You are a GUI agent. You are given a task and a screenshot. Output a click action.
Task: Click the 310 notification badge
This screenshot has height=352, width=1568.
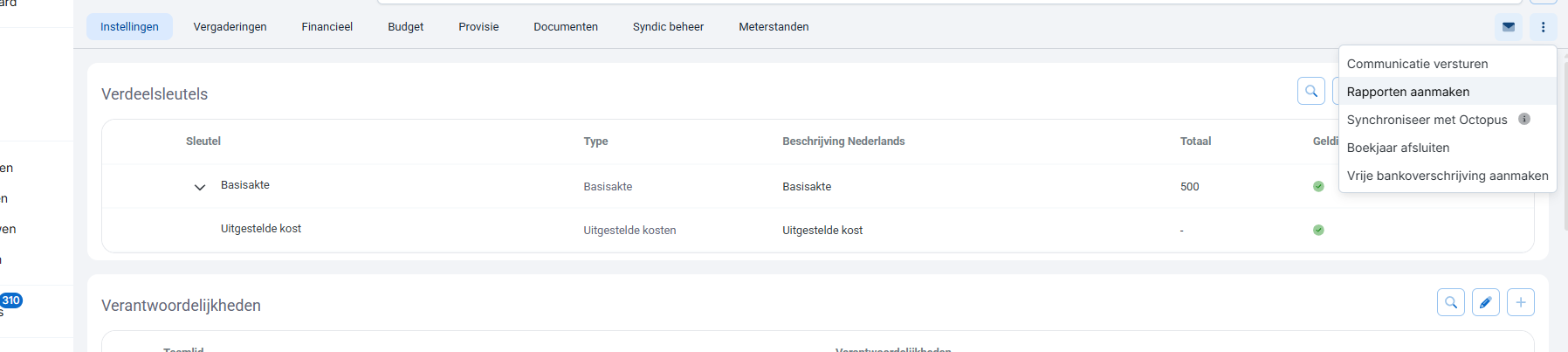[11, 300]
